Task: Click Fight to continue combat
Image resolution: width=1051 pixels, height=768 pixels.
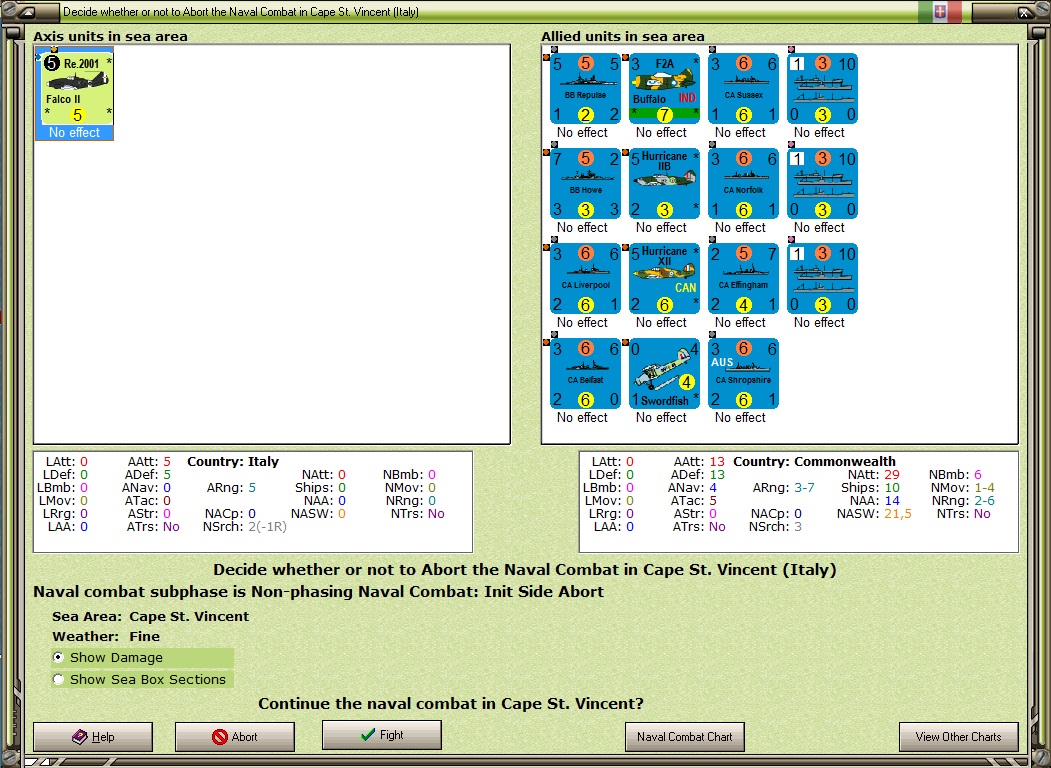Action: (x=382, y=734)
